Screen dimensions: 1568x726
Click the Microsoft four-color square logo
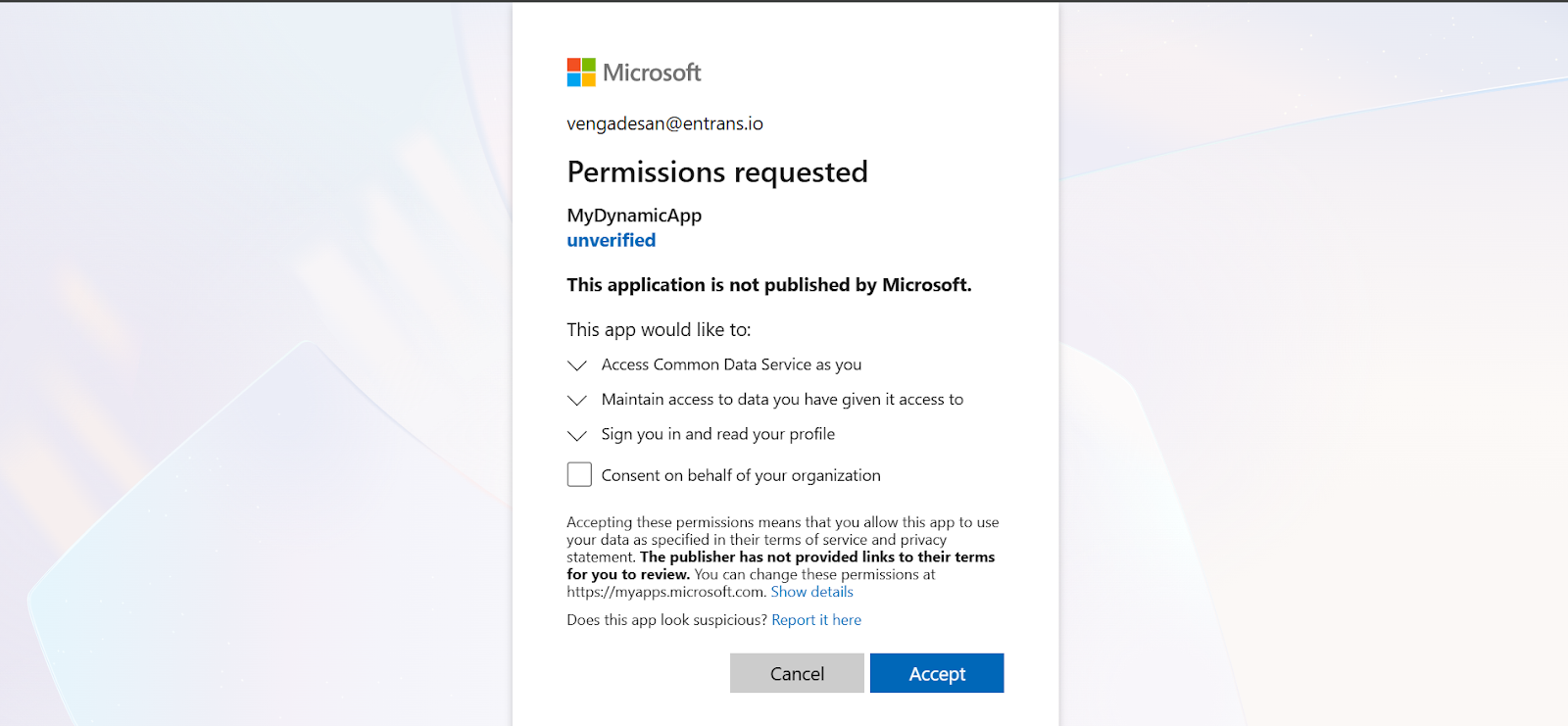pyautogui.click(x=581, y=73)
